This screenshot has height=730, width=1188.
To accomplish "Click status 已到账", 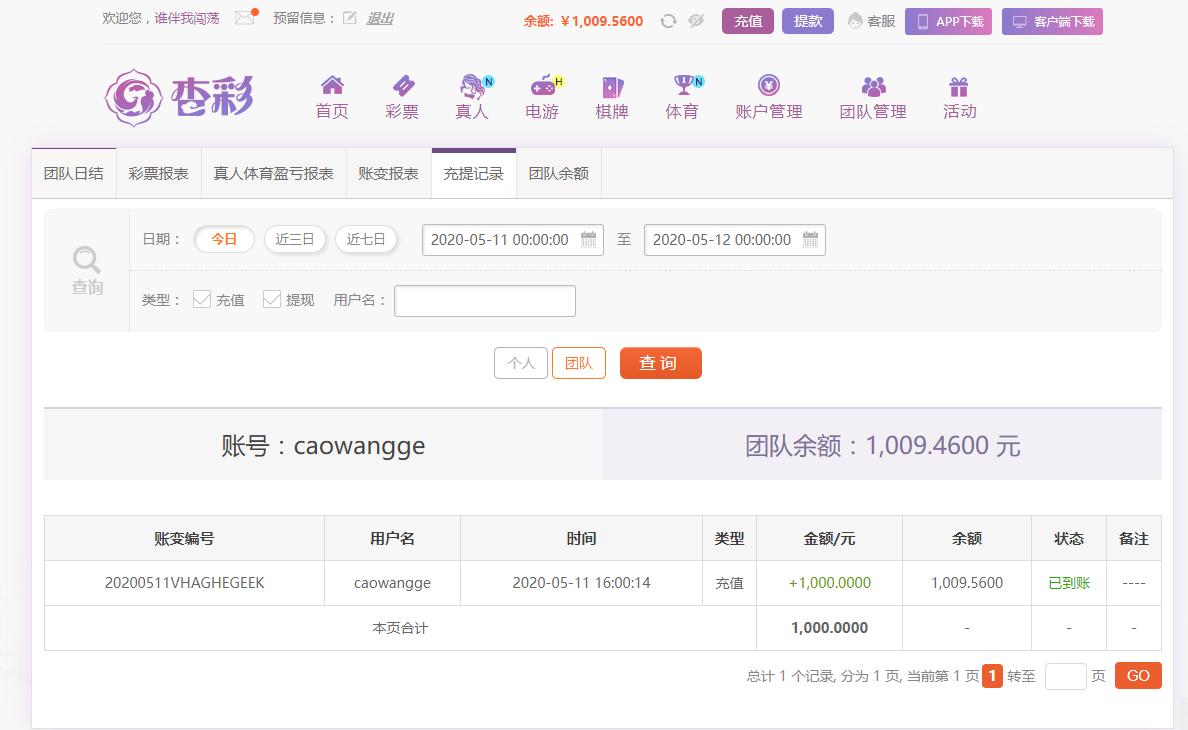I will coord(1069,583).
